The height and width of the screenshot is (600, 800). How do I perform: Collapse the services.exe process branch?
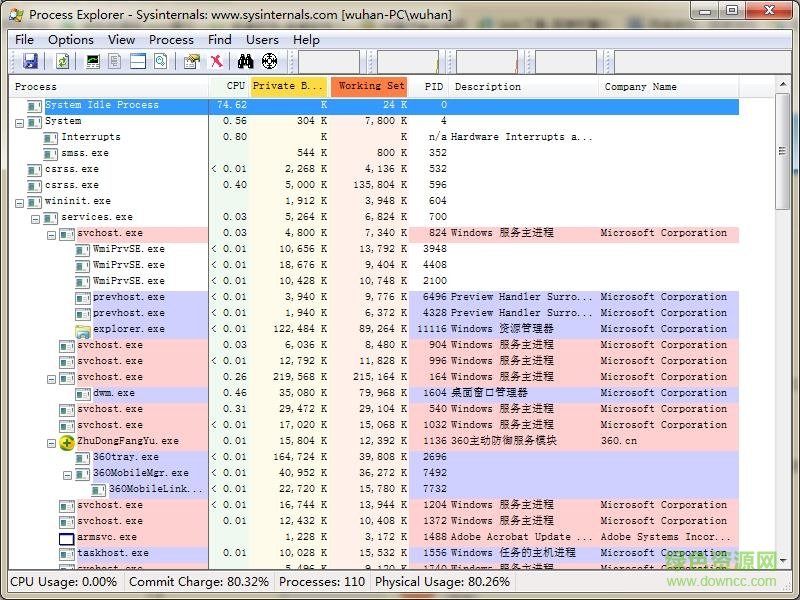[34, 217]
